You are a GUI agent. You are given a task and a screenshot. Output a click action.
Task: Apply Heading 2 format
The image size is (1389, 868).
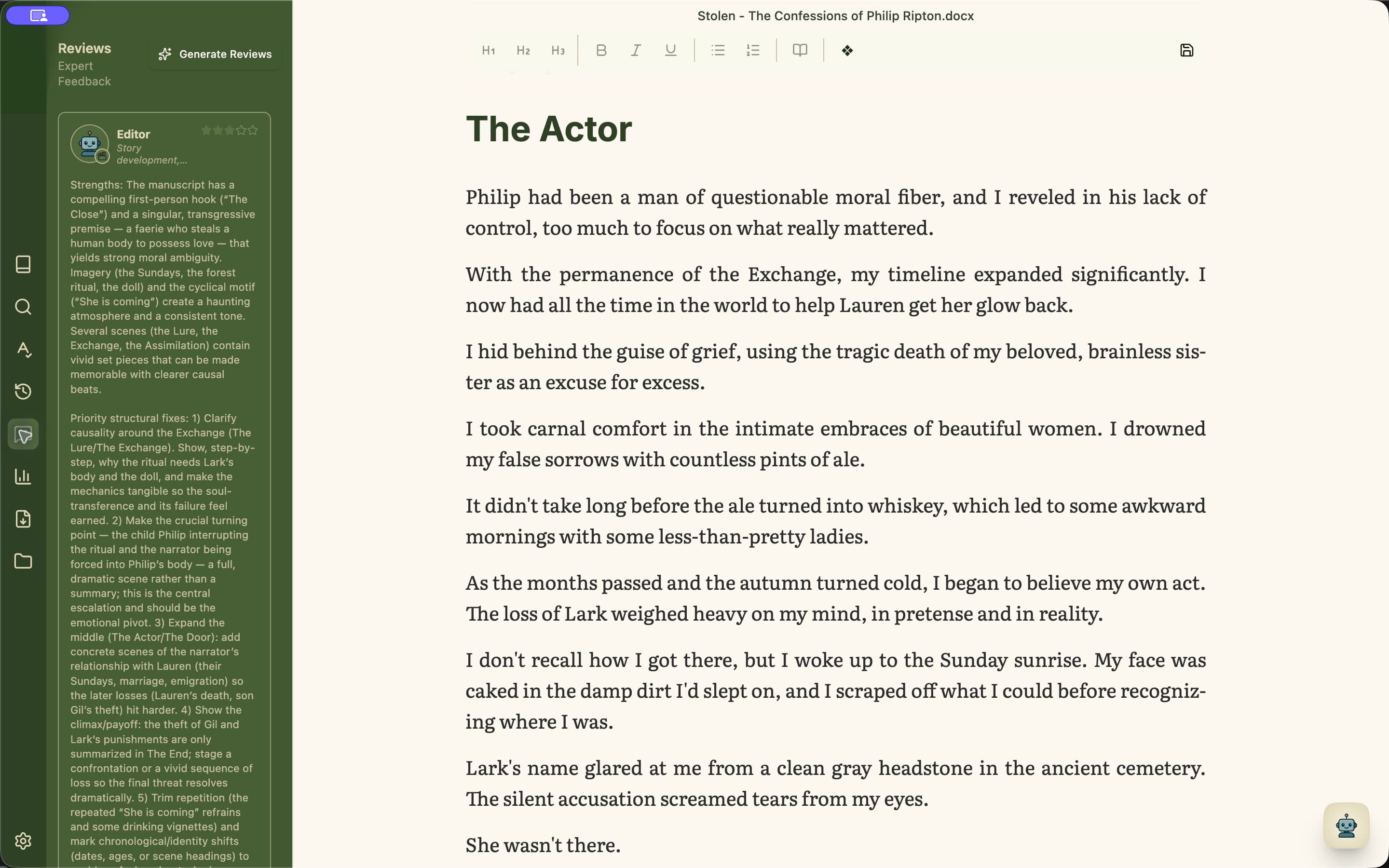pos(523,51)
